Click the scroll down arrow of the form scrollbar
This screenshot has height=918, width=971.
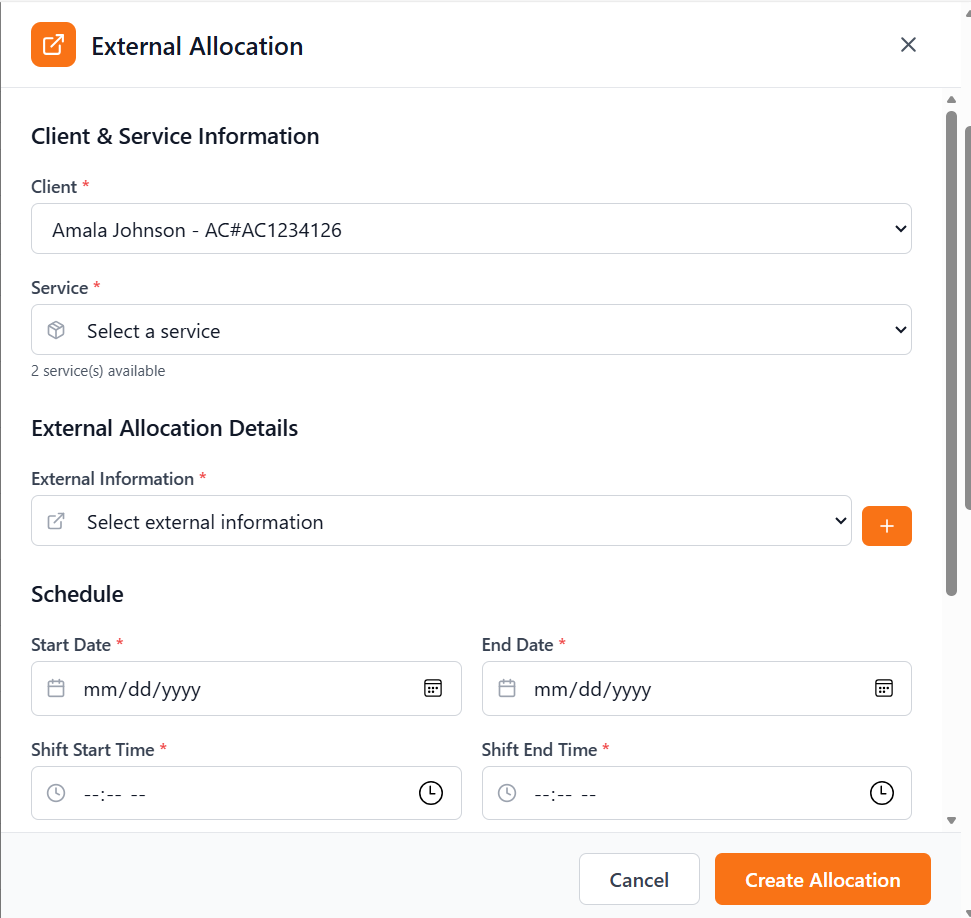[x=952, y=820]
